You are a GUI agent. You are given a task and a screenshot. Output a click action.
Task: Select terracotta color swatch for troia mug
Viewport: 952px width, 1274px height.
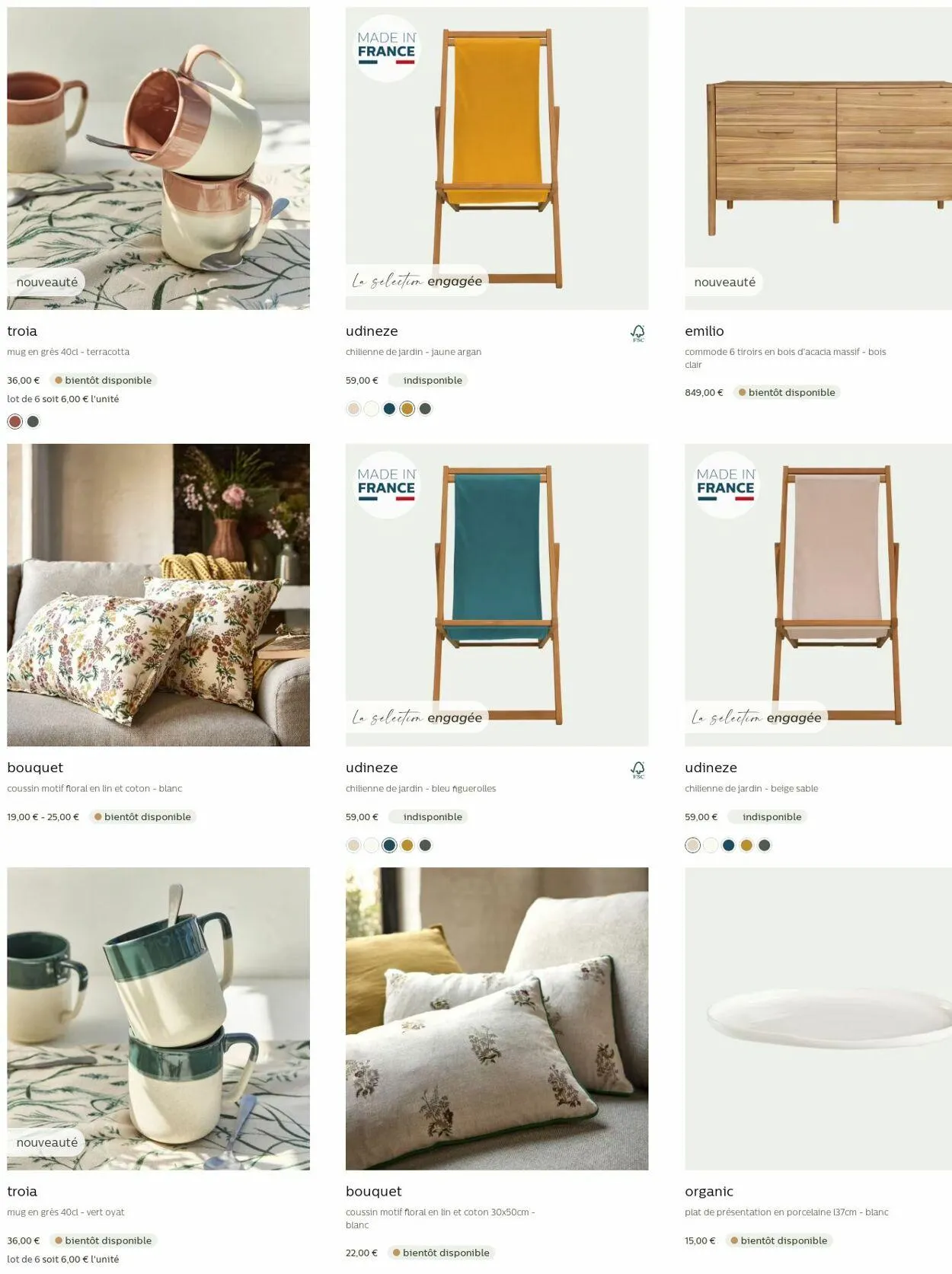point(15,421)
